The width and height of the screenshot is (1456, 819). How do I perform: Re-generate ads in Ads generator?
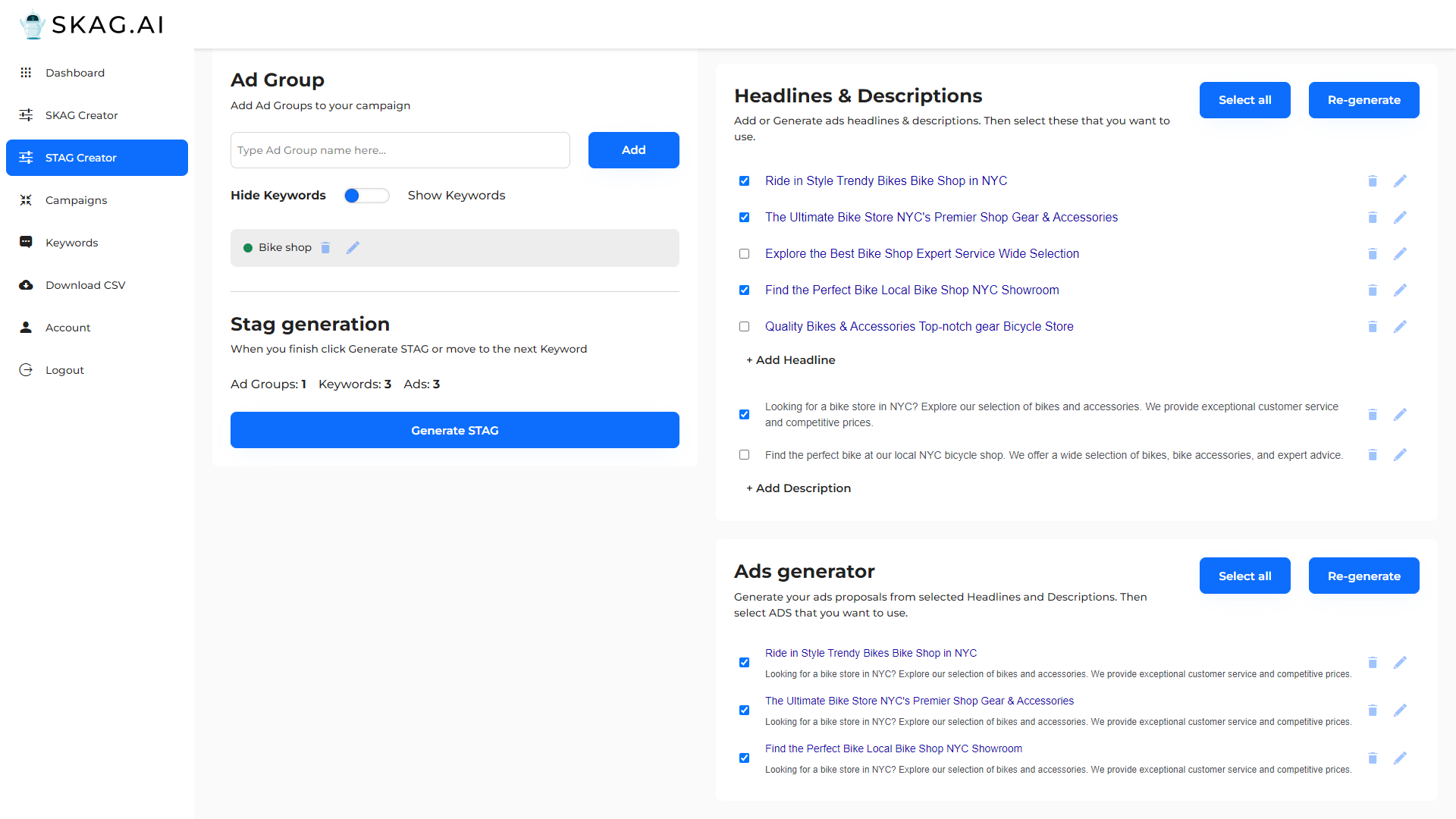pyautogui.click(x=1364, y=576)
